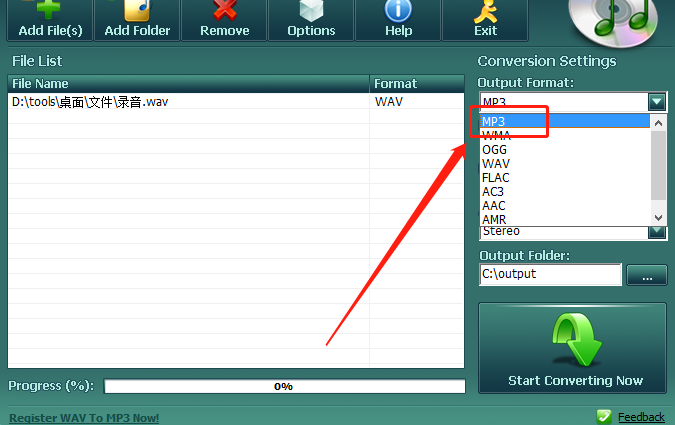The height and width of the screenshot is (425, 675).
Task: Select AMR in the format list
Action: coord(564,219)
